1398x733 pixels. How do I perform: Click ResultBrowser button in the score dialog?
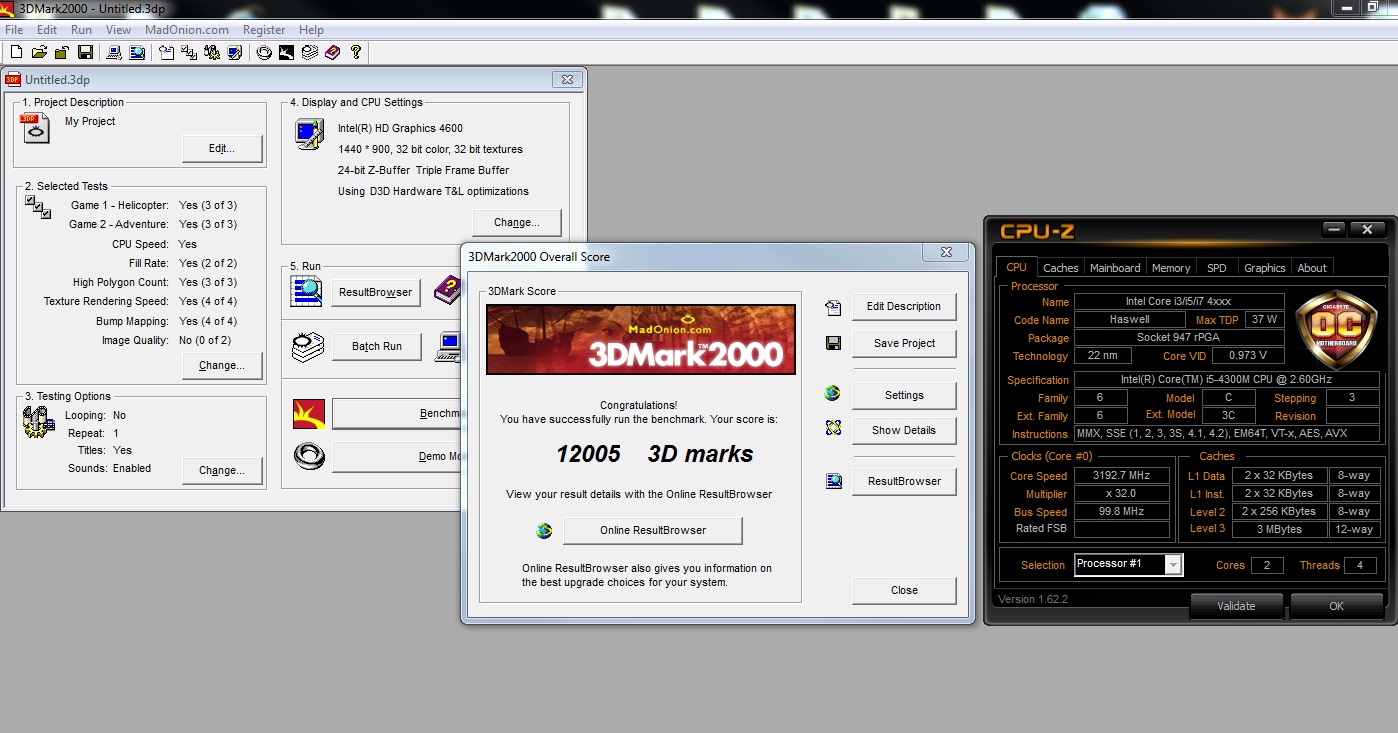pyautogui.click(x=904, y=481)
